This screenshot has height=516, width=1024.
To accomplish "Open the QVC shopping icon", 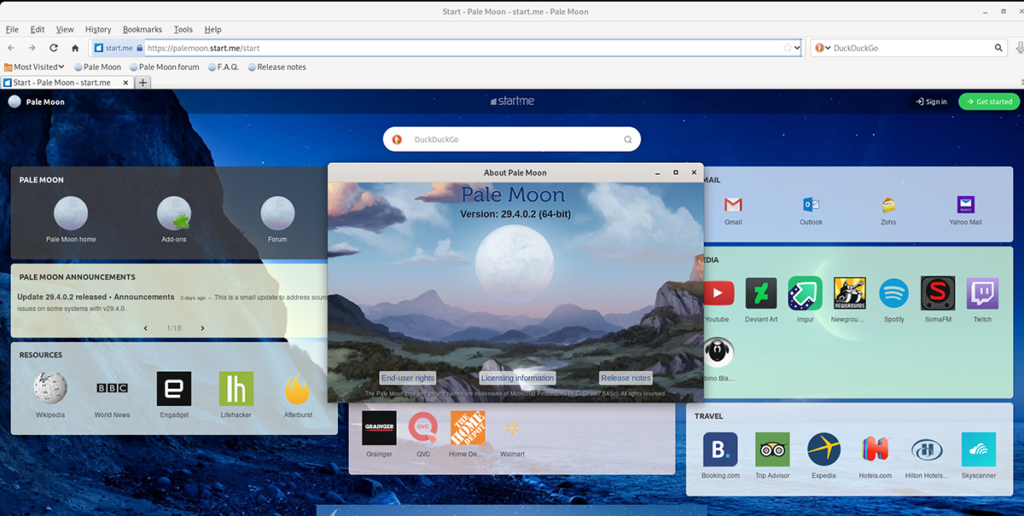I will (x=423, y=428).
